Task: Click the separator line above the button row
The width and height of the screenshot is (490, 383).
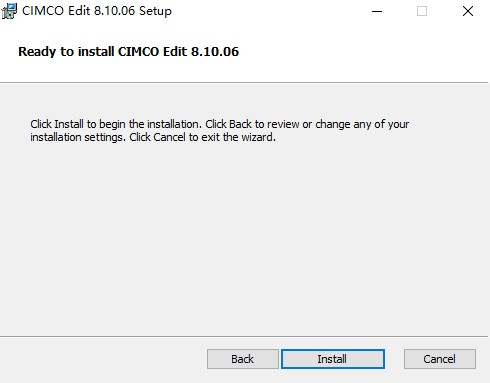Action: [x=244, y=336]
